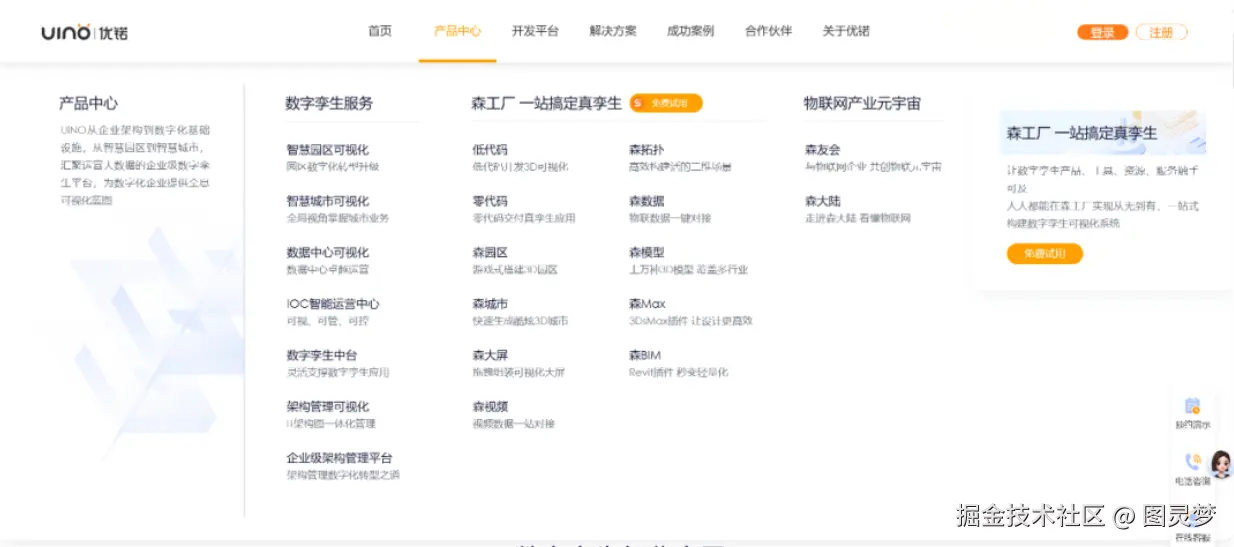Viewport: 1234px width, 547px height.
Task: Open the 森BIM product link
Action: [645, 355]
